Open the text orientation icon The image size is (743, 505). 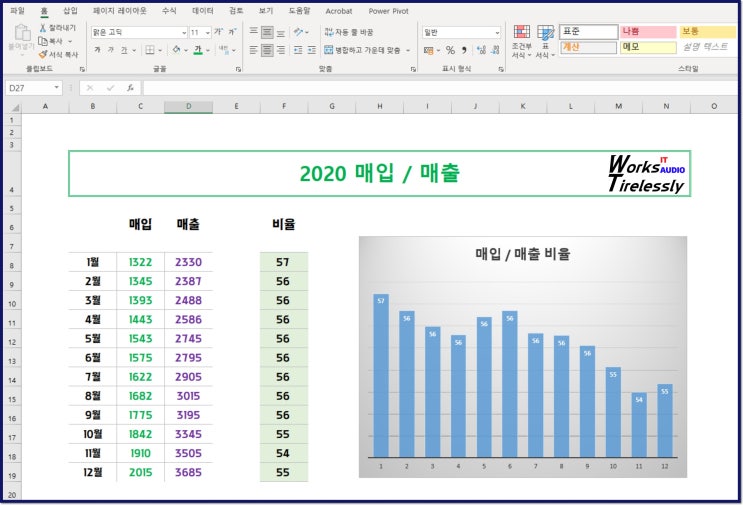tap(298, 32)
